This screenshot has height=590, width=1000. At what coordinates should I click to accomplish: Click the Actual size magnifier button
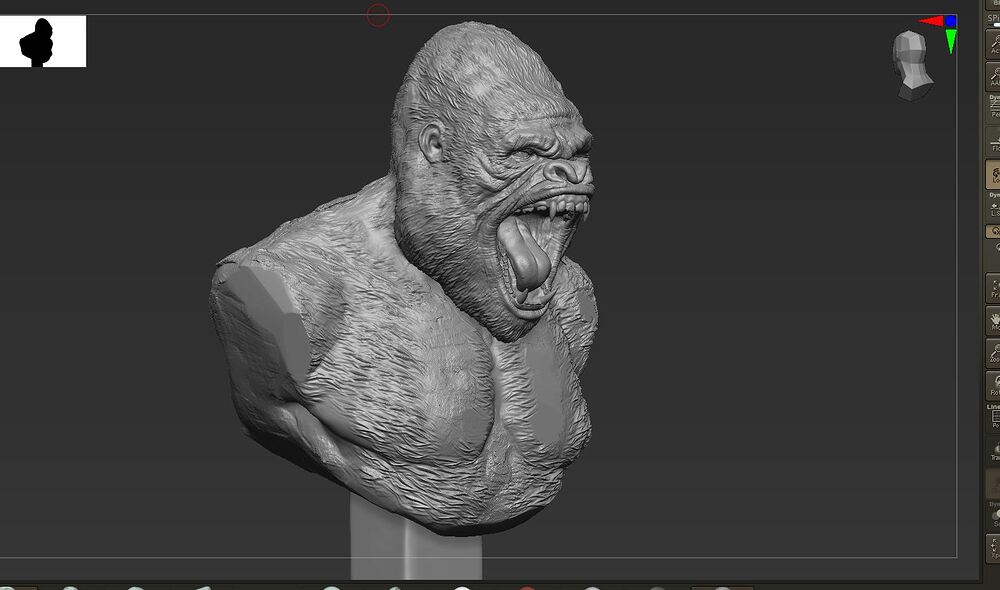pos(994,43)
